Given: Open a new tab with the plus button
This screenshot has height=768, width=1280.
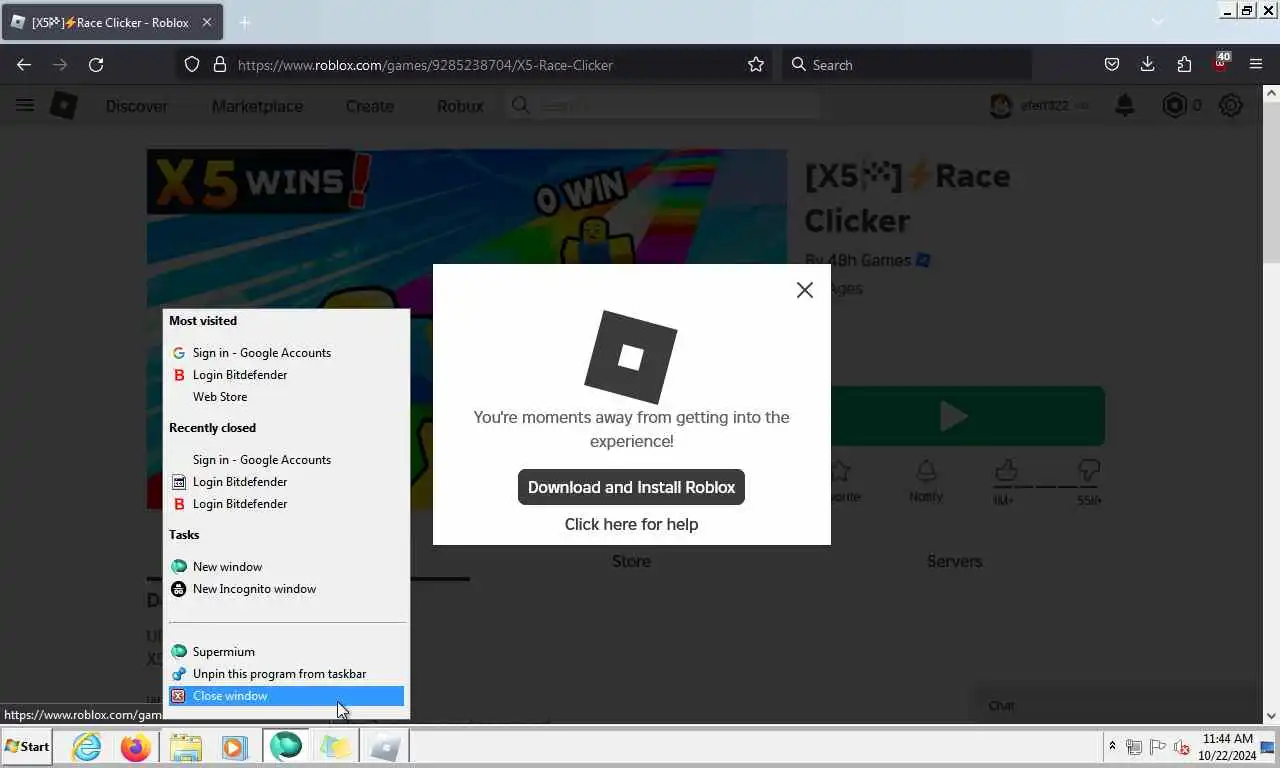Looking at the screenshot, I should (244, 22).
